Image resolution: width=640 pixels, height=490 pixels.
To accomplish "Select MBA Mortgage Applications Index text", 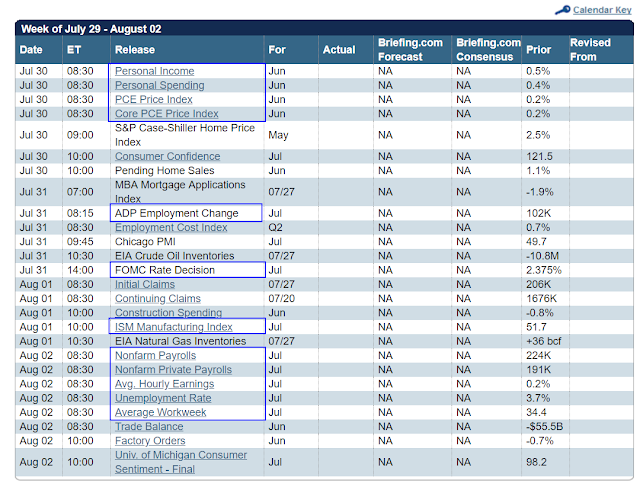I will 180,192.
